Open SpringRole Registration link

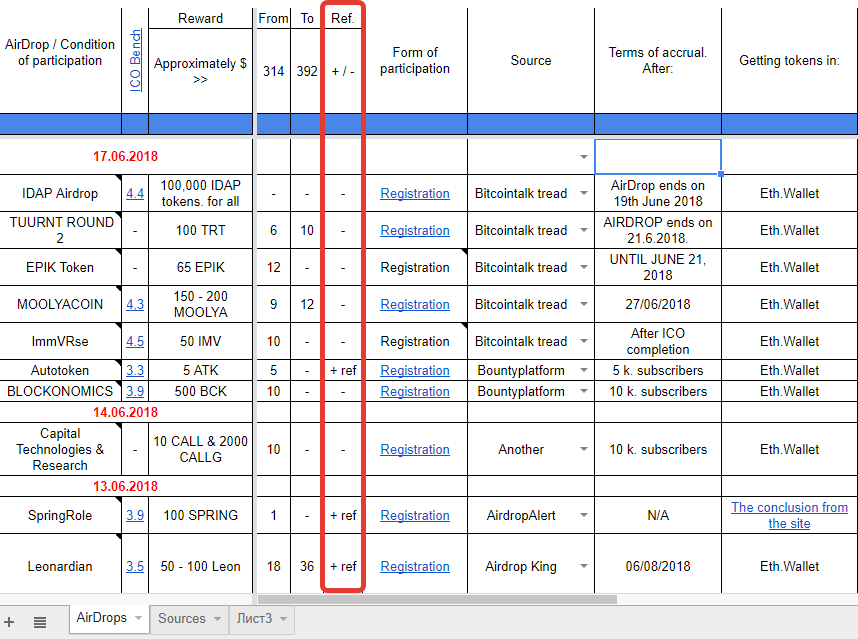tap(415, 515)
